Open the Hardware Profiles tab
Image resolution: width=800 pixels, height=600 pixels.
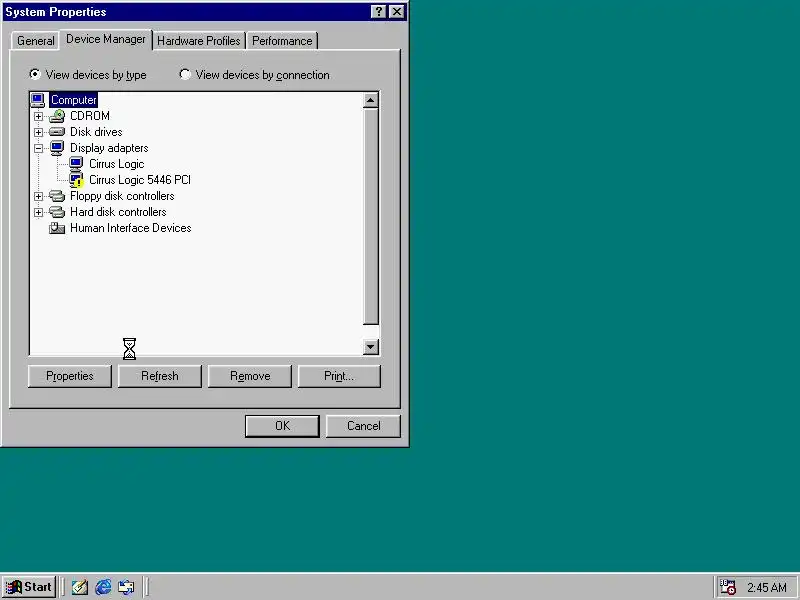coord(198,41)
